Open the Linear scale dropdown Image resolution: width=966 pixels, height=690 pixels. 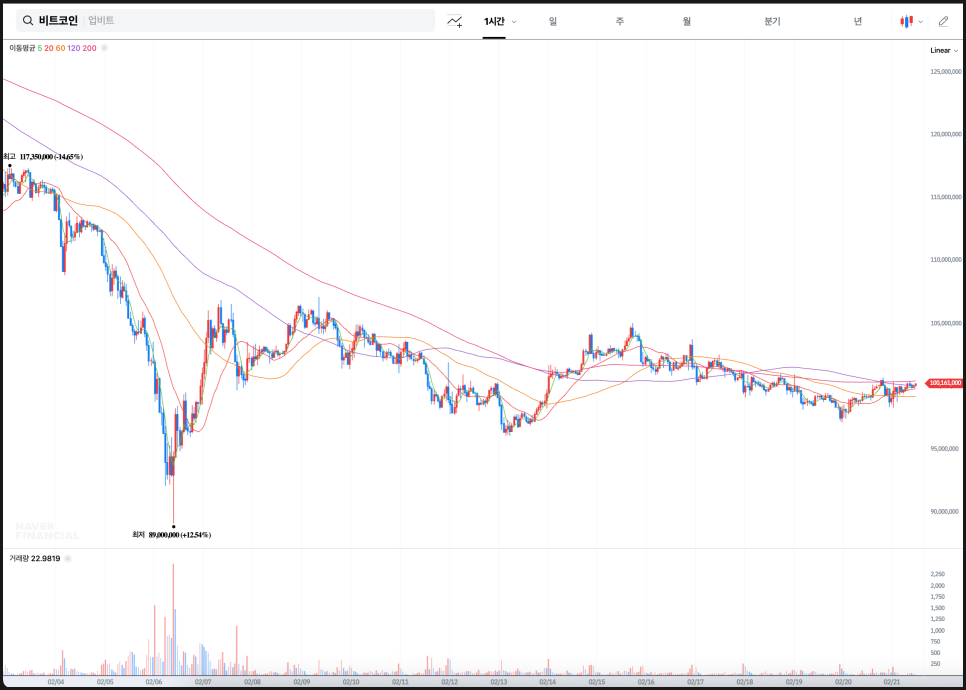click(x=943, y=50)
